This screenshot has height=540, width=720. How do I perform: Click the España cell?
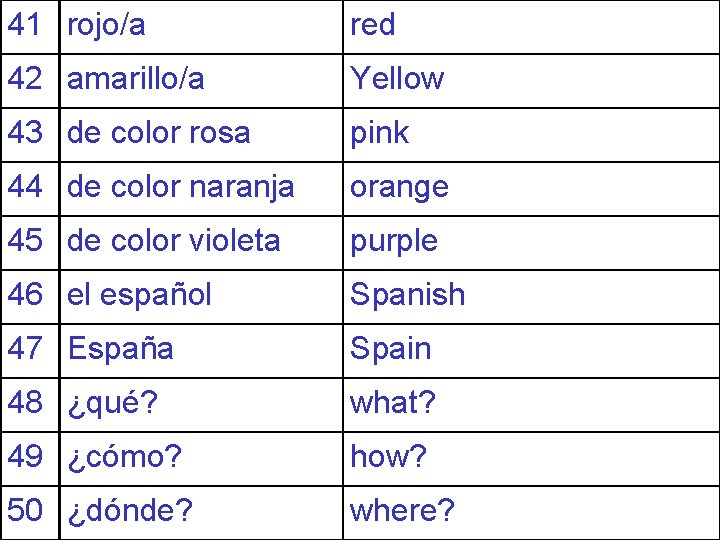click(x=202, y=351)
